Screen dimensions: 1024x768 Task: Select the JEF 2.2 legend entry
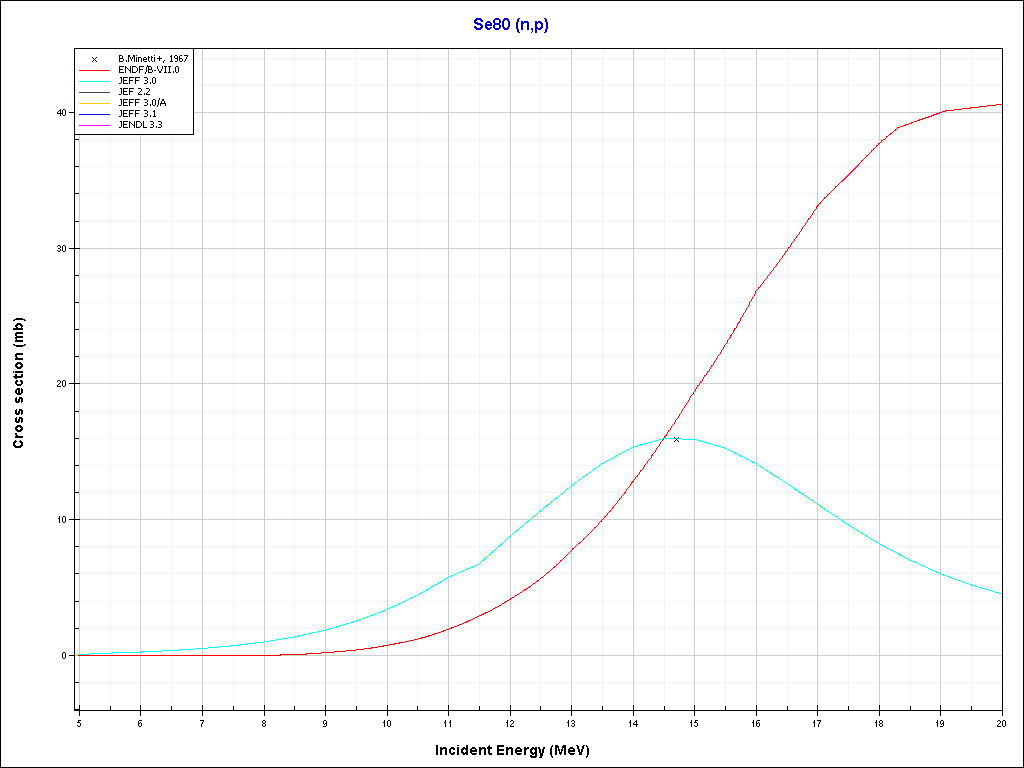(134, 92)
